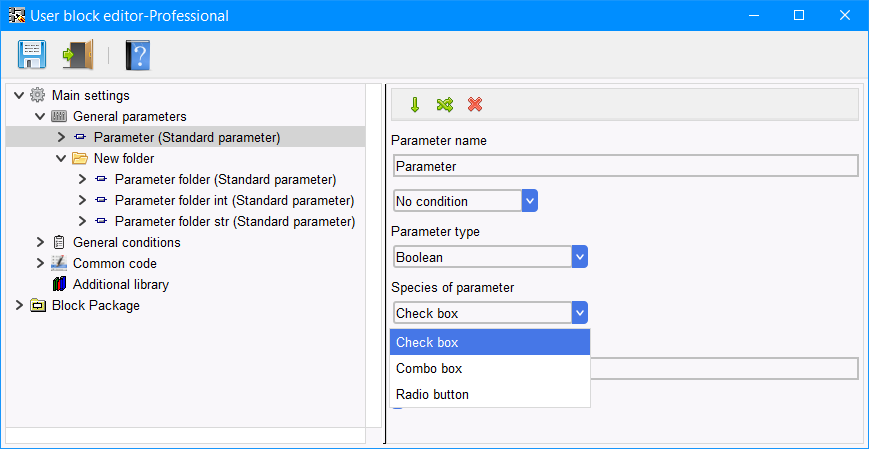Select Check box option in dropdown list
869x449 pixels.
[x=490, y=343]
